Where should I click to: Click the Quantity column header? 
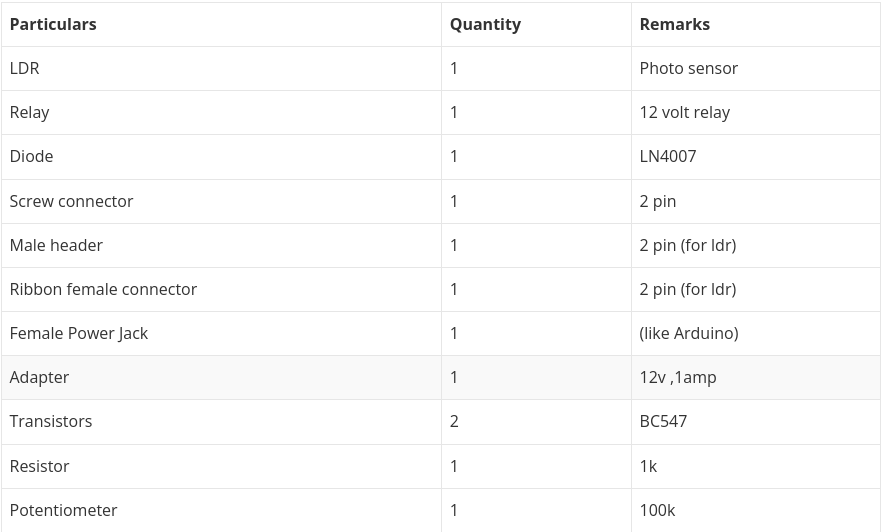point(485,24)
